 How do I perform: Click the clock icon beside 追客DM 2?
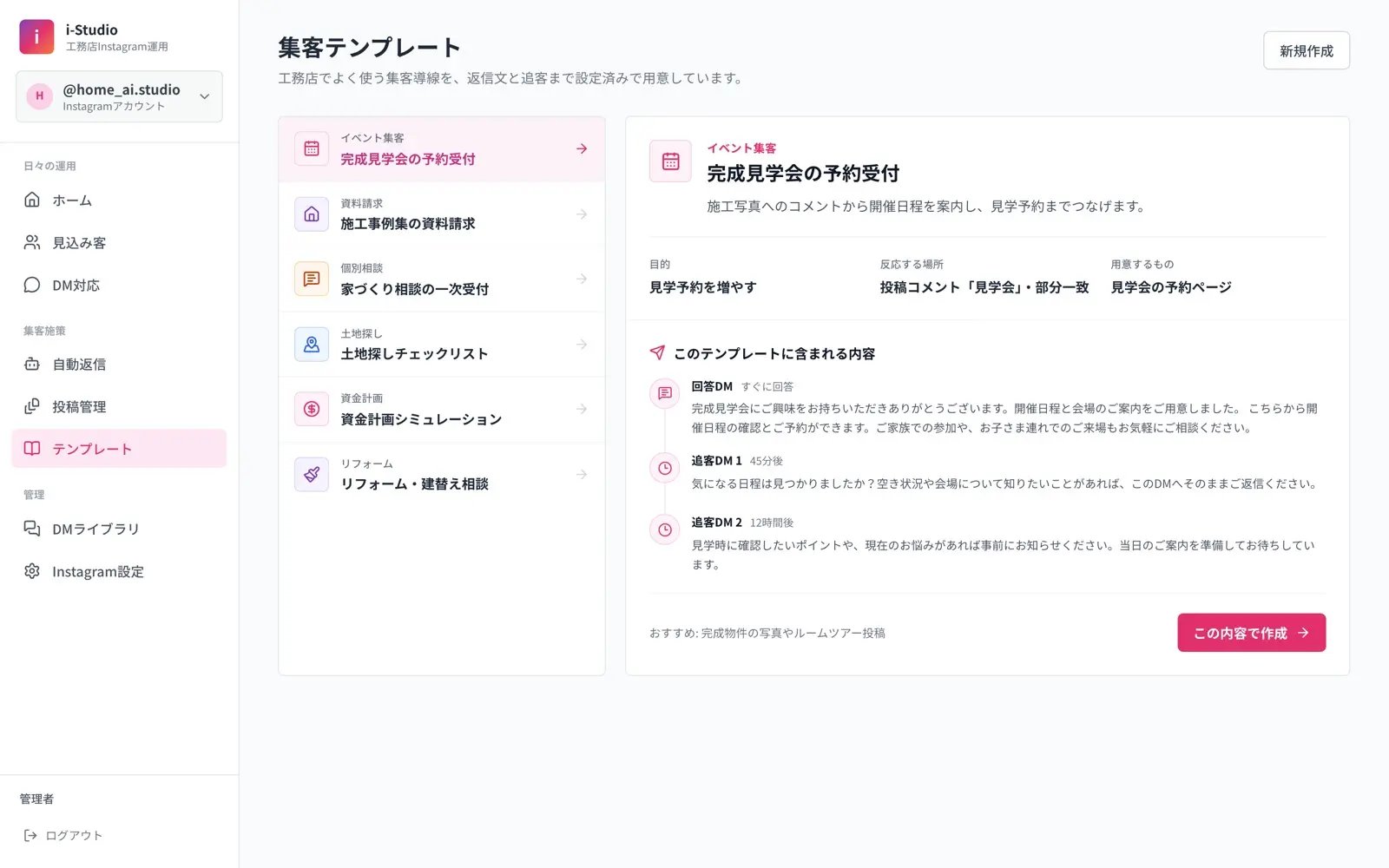coord(665,529)
